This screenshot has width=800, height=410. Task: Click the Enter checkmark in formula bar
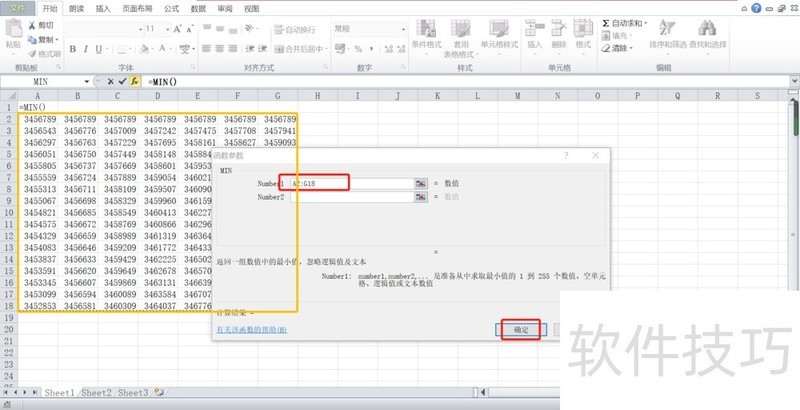122,81
